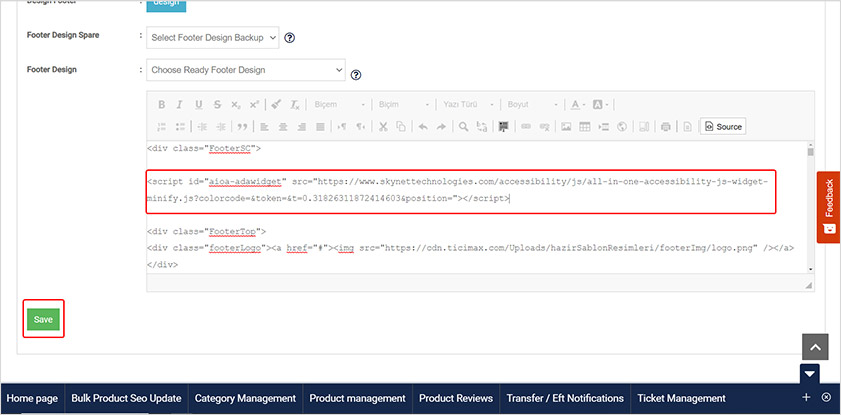
Task: Click the blue design button
Action: point(166,5)
